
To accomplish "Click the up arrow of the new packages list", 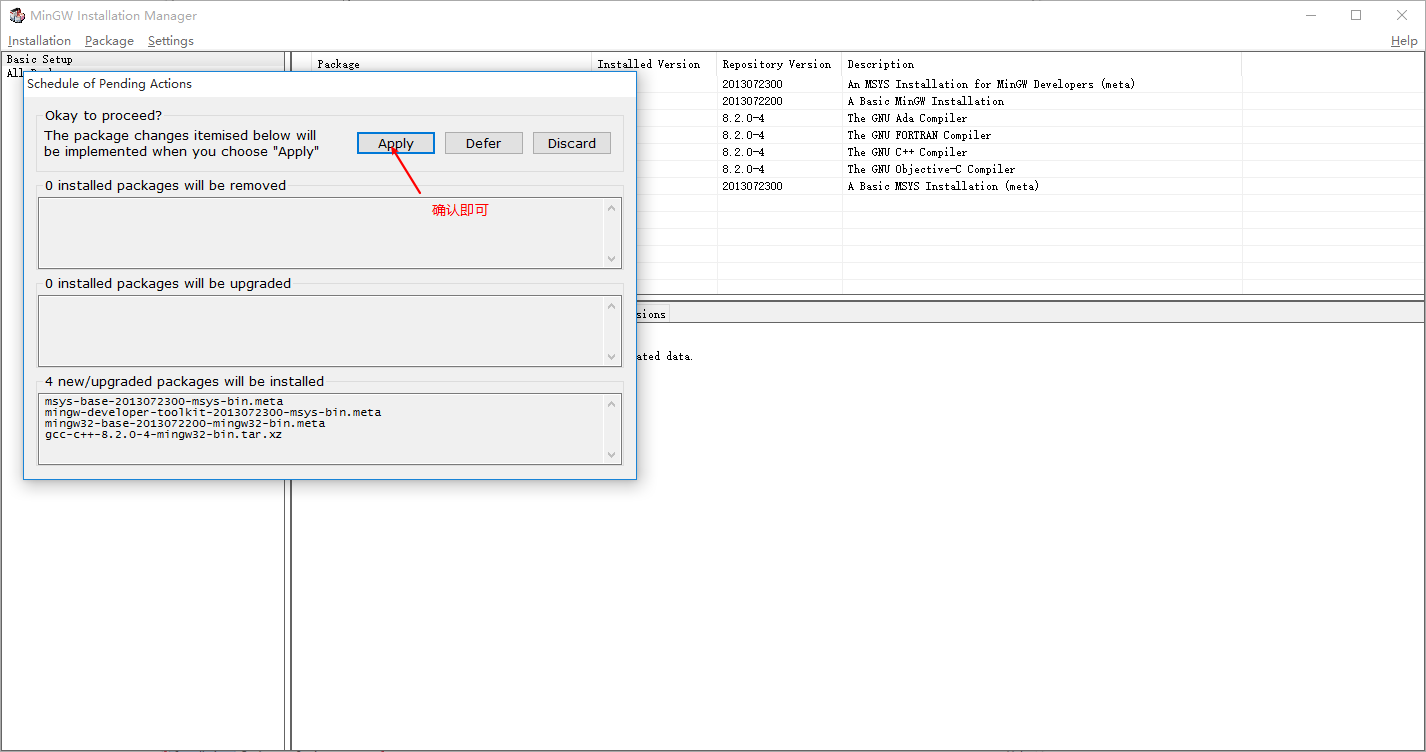I will 612,404.
